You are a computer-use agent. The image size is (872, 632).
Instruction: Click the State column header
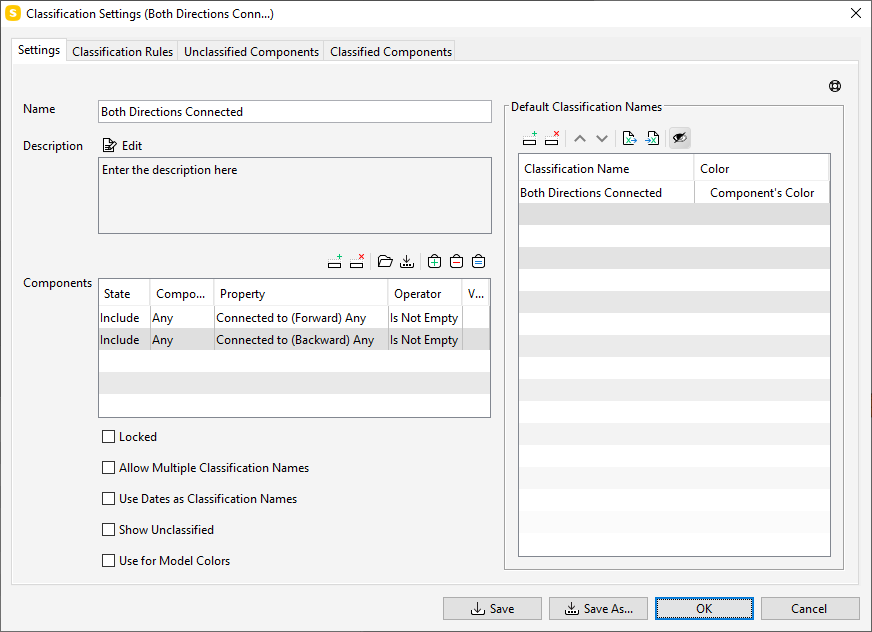124,293
